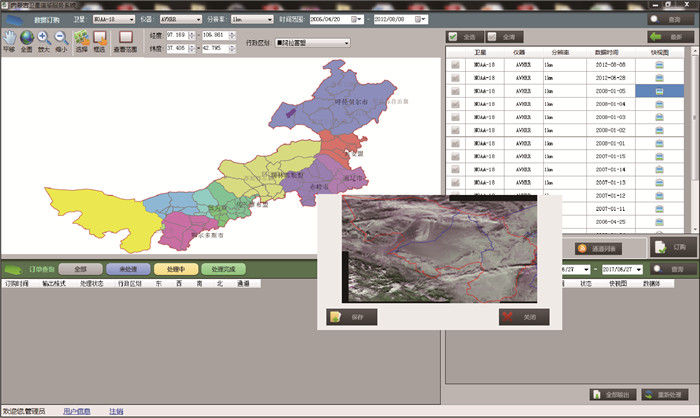Switch to the processing complete (处理完成) tab
This screenshot has height=418, width=700.
224,269
